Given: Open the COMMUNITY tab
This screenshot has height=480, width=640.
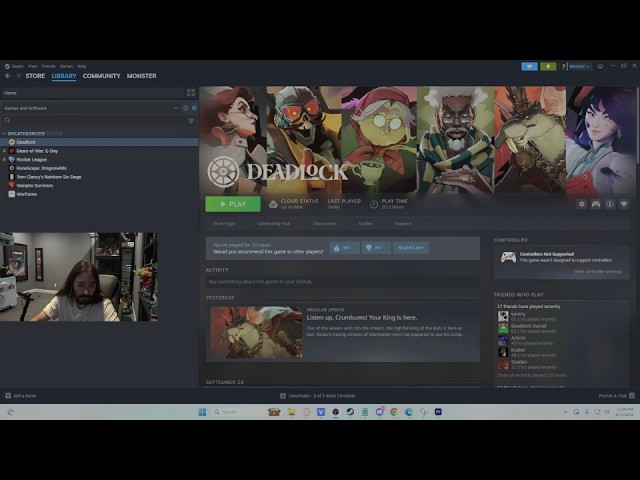Looking at the screenshot, I should click(101, 76).
